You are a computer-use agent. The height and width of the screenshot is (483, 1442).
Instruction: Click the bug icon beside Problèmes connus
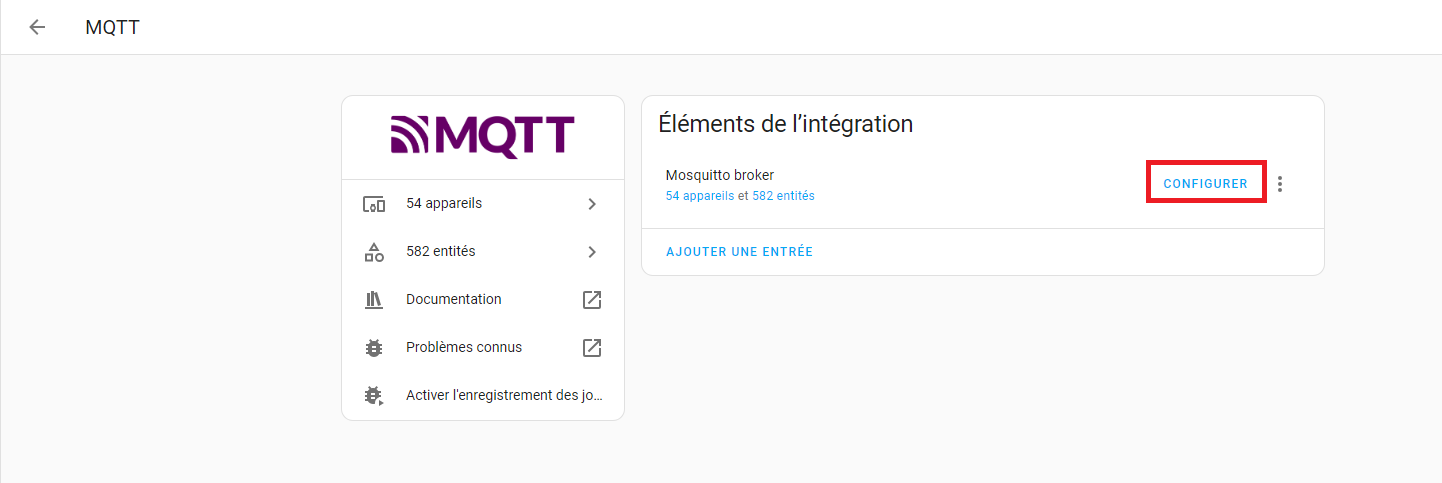point(374,348)
